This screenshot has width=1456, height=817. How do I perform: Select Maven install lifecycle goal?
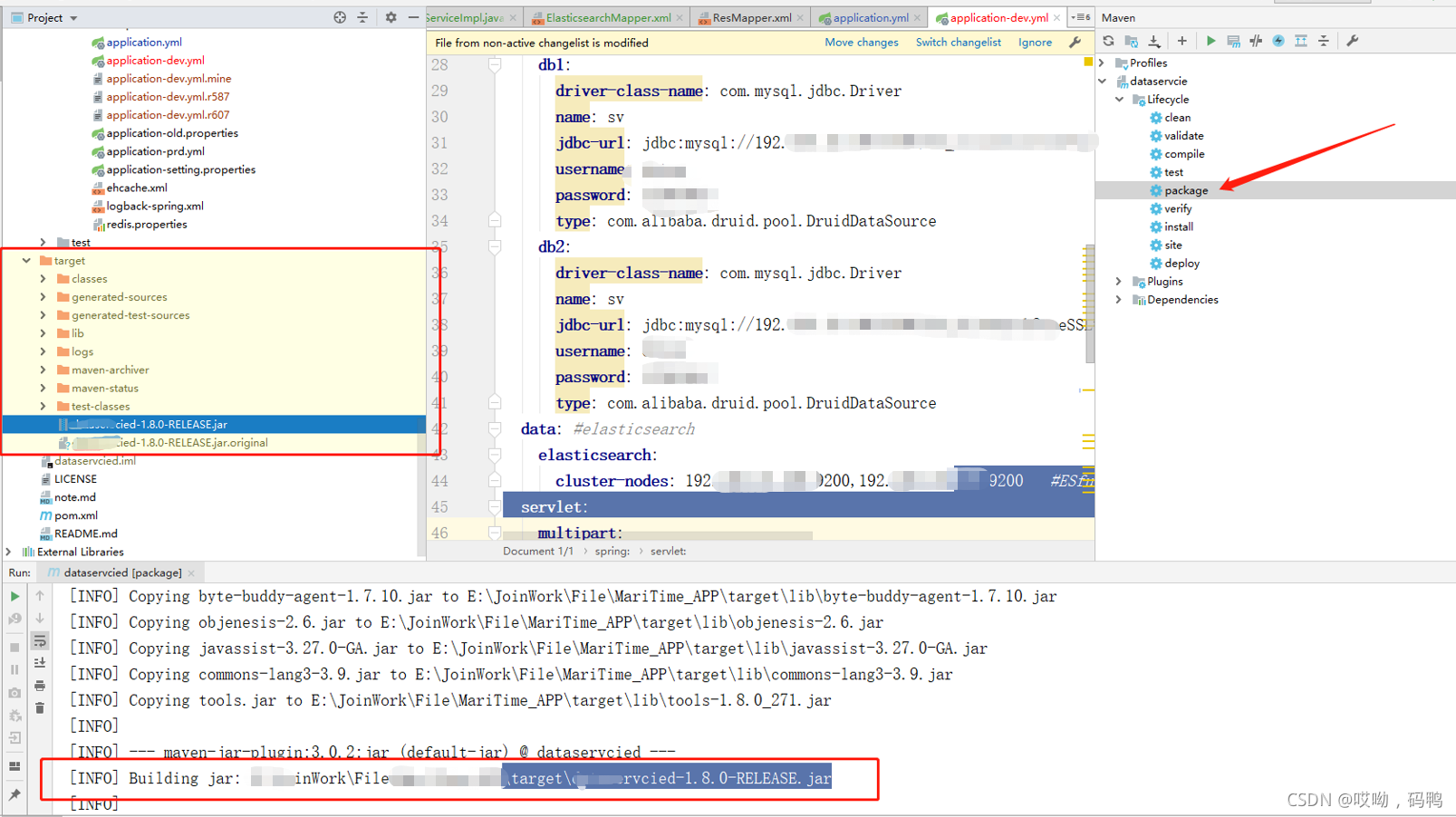1179,226
